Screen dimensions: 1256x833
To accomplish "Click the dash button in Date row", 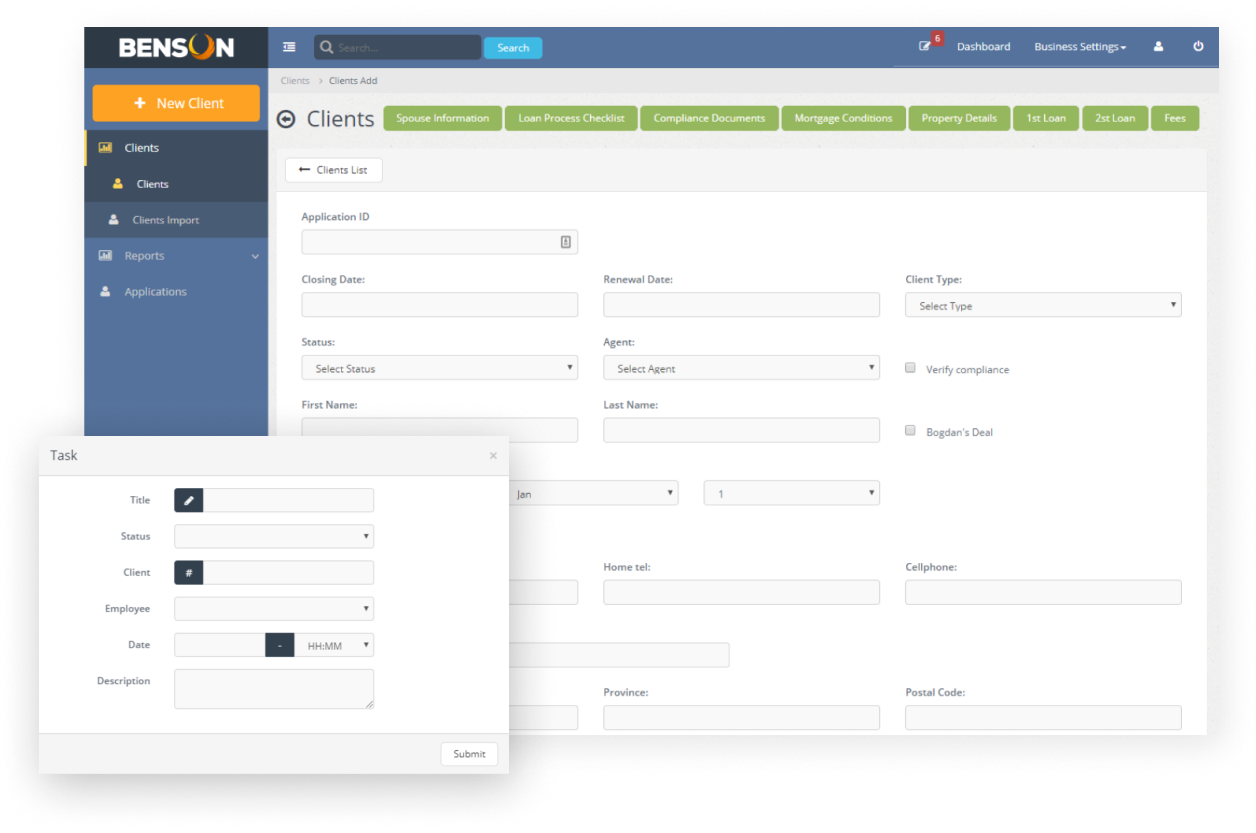I will coord(280,646).
